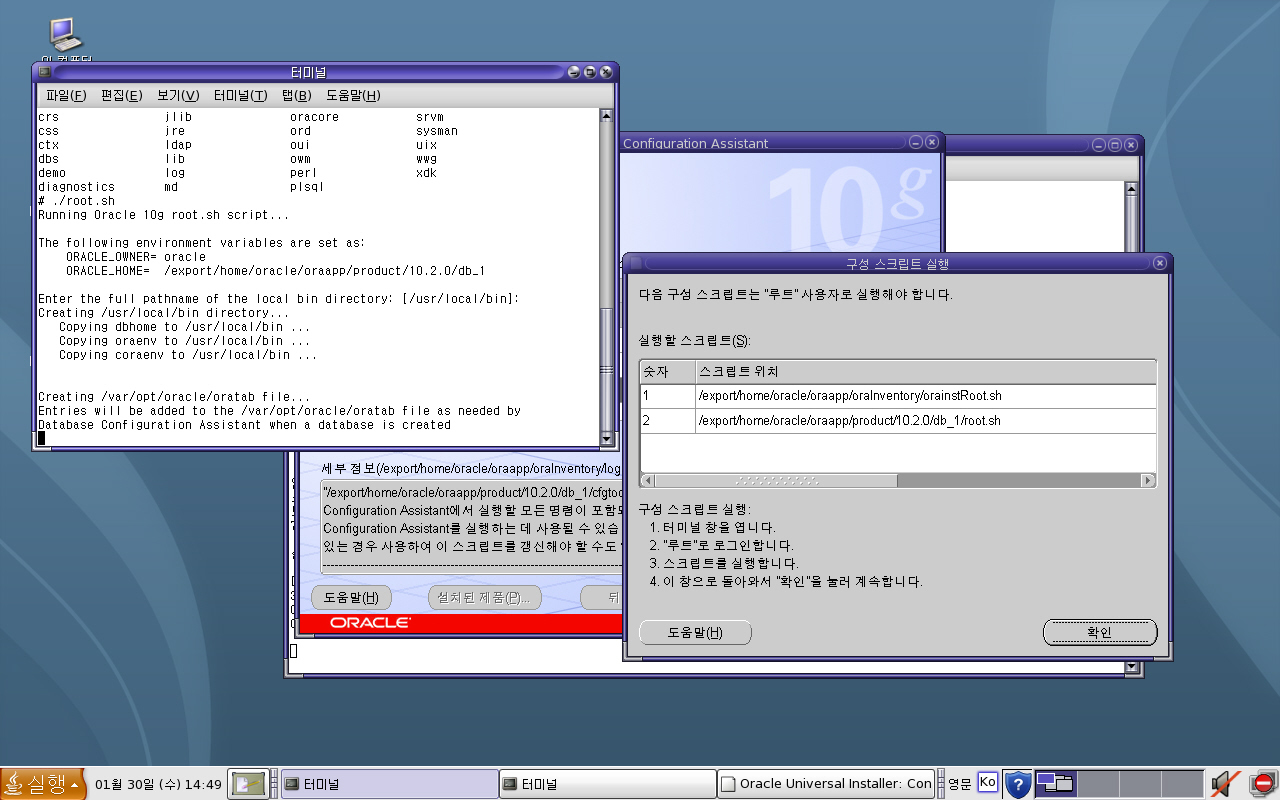Click the ORACLE logo in installer
This screenshot has height=800, width=1280.
[x=370, y=623]
